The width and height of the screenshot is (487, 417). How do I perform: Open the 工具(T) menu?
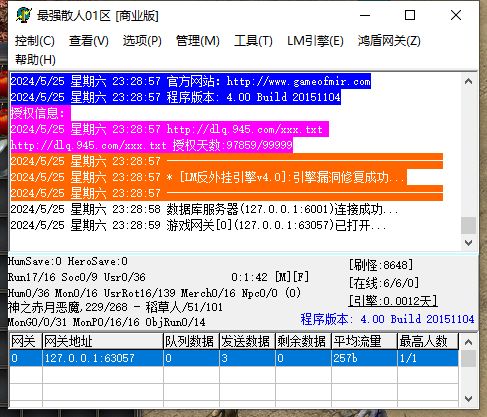point(253,41)
